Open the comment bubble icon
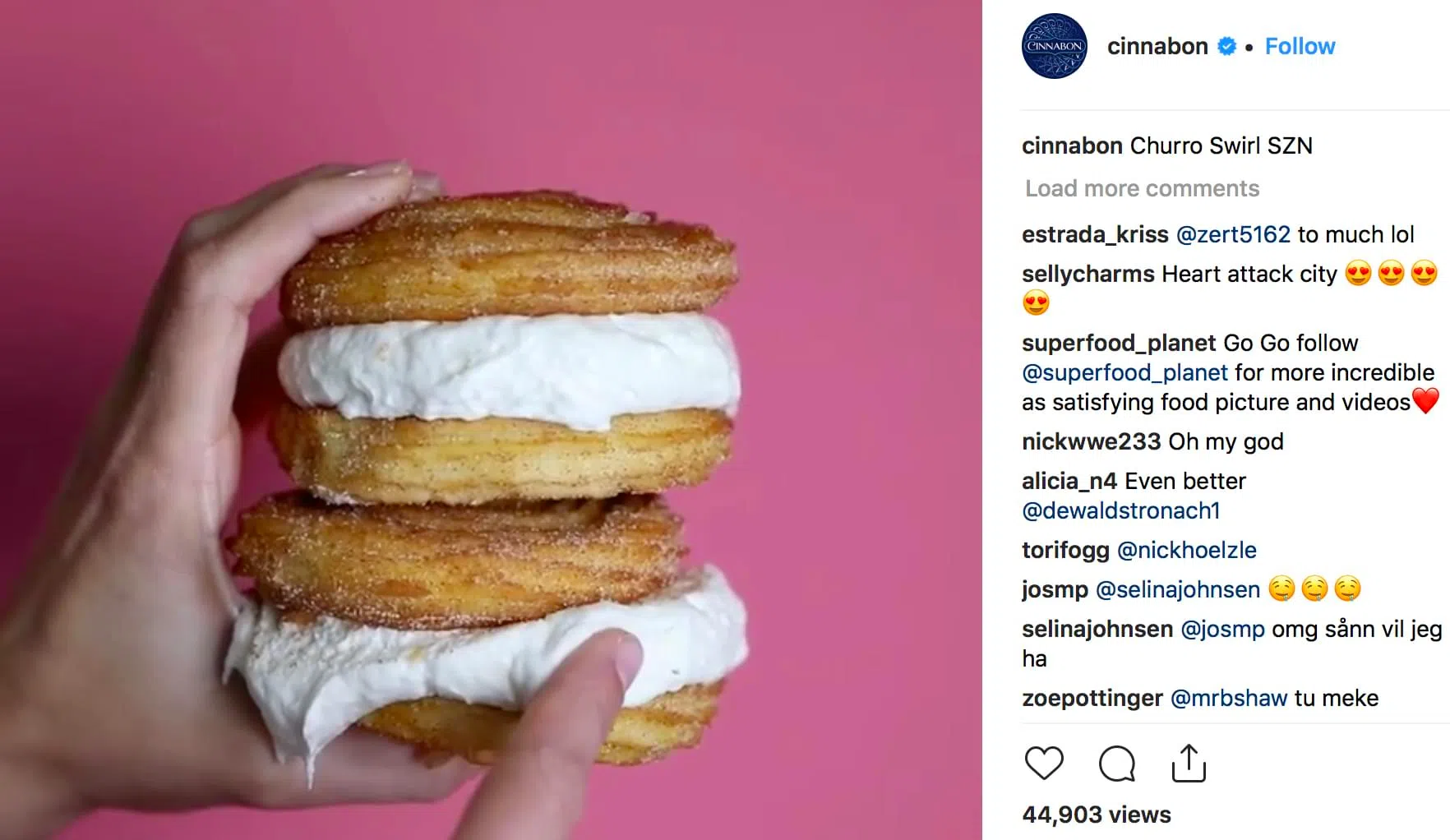This screenshot has height=840, width=1450. point(1117,764)
